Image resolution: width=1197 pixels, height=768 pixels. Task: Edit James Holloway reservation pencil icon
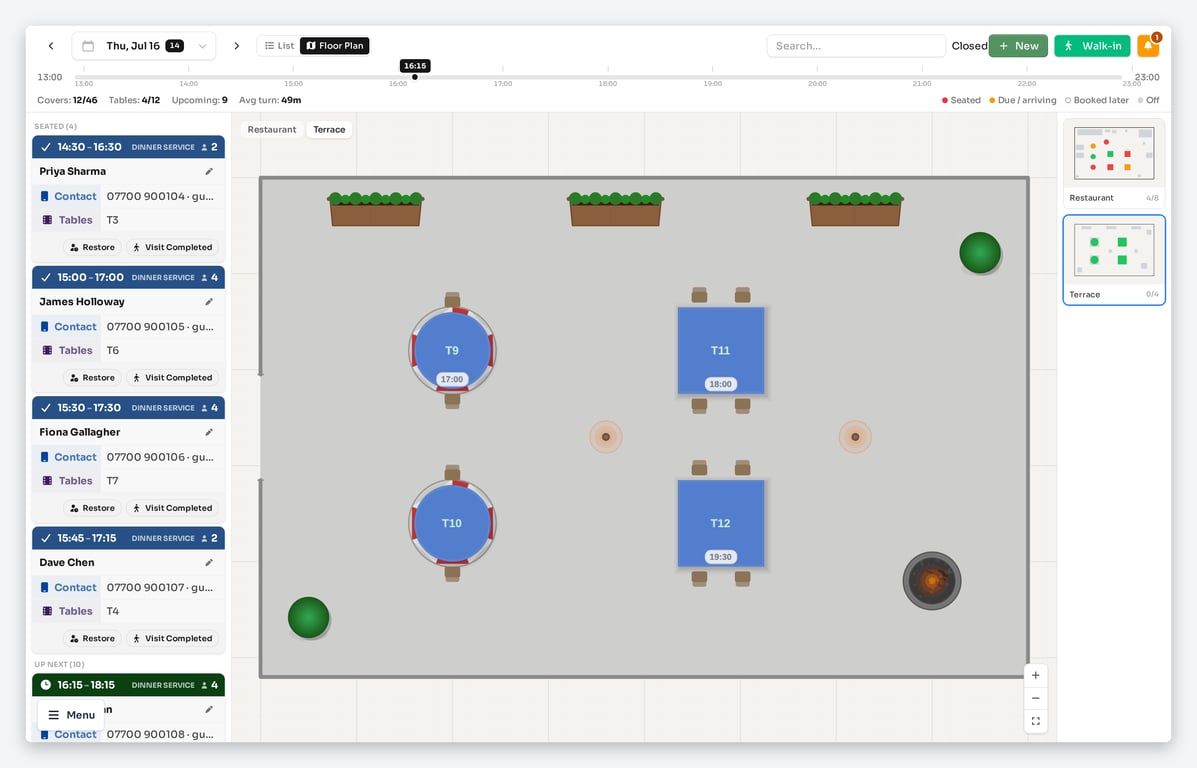click(209, 302)
